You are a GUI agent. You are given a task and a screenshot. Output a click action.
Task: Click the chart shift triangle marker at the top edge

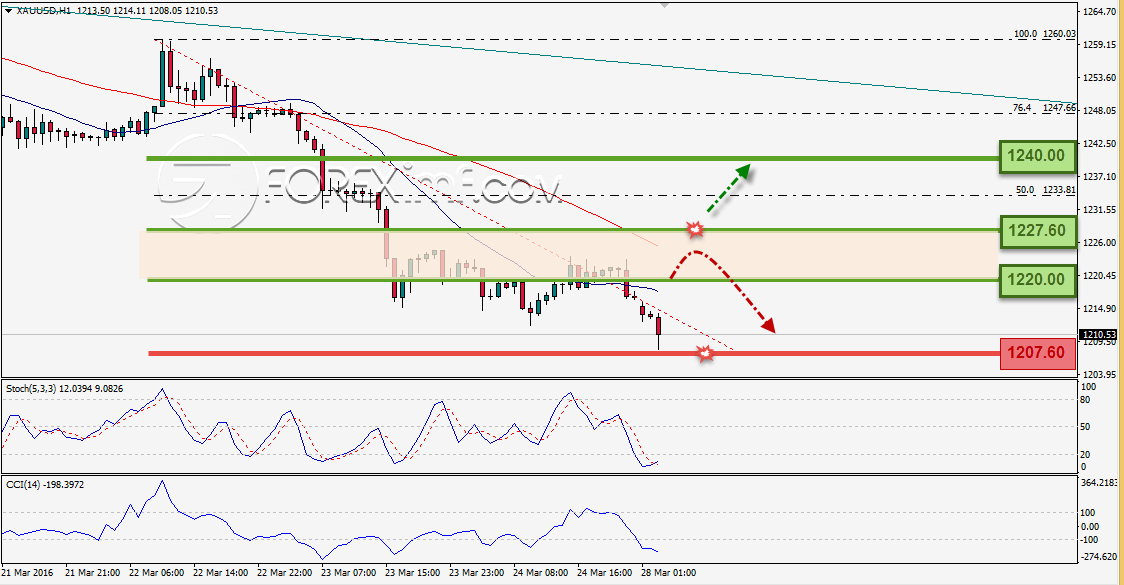tap(665, 4)
